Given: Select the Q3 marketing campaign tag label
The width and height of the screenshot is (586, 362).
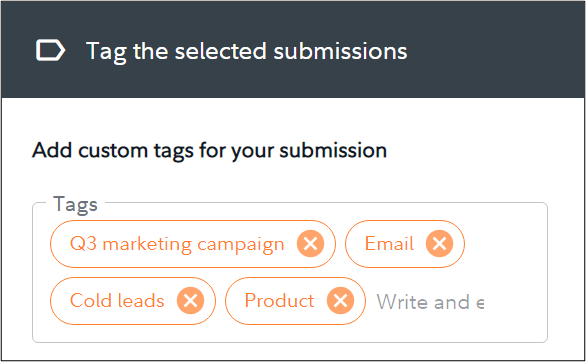Looking at the screenshot, I should coord(177,244).
